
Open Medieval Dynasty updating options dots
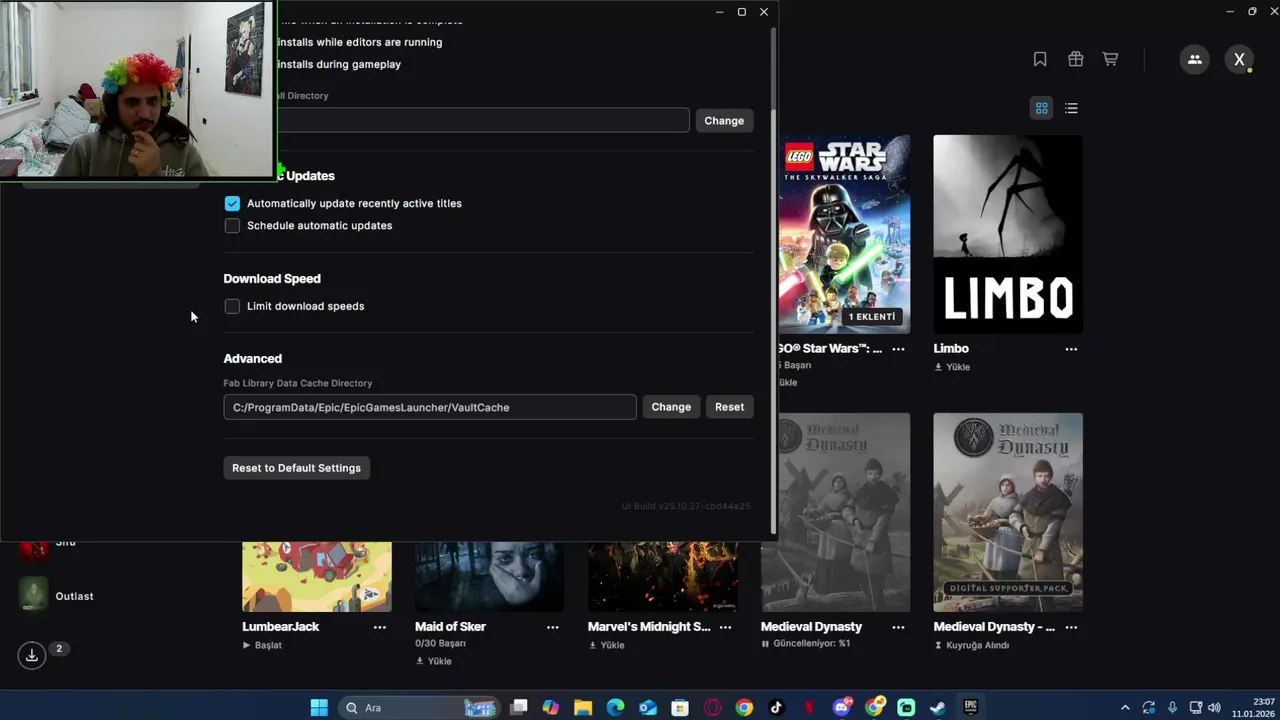click(898, 627)
